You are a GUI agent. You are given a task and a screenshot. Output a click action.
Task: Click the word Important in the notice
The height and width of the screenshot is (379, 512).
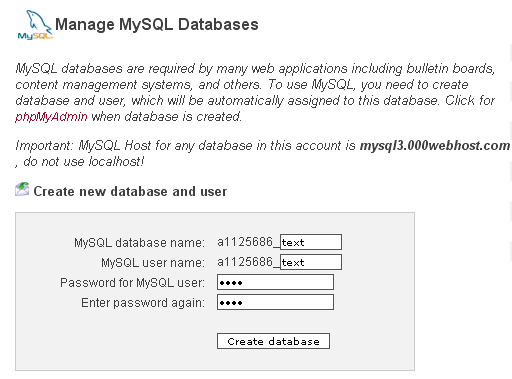coord(44,146)
